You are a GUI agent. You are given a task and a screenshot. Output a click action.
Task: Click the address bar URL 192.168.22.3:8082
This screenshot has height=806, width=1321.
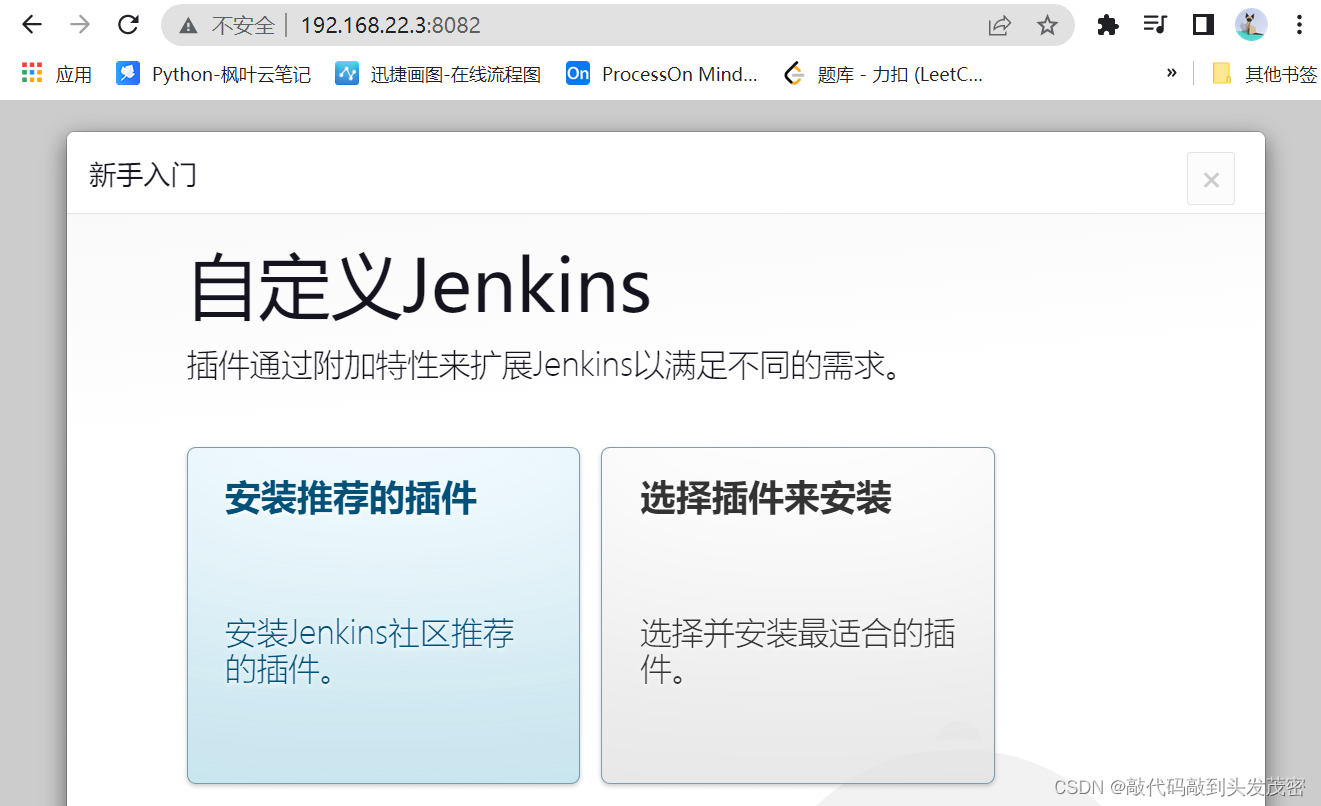click(x=391, y=25)
